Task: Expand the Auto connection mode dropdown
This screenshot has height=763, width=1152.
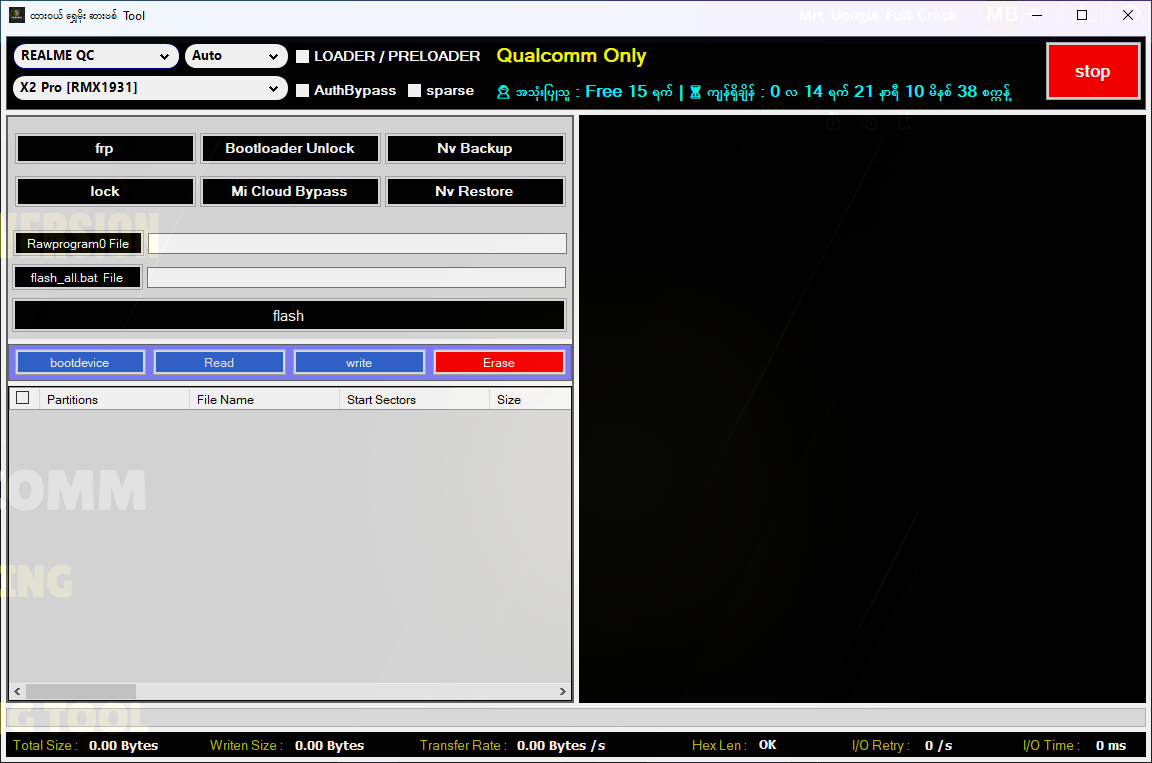Action: coord(236,56)
